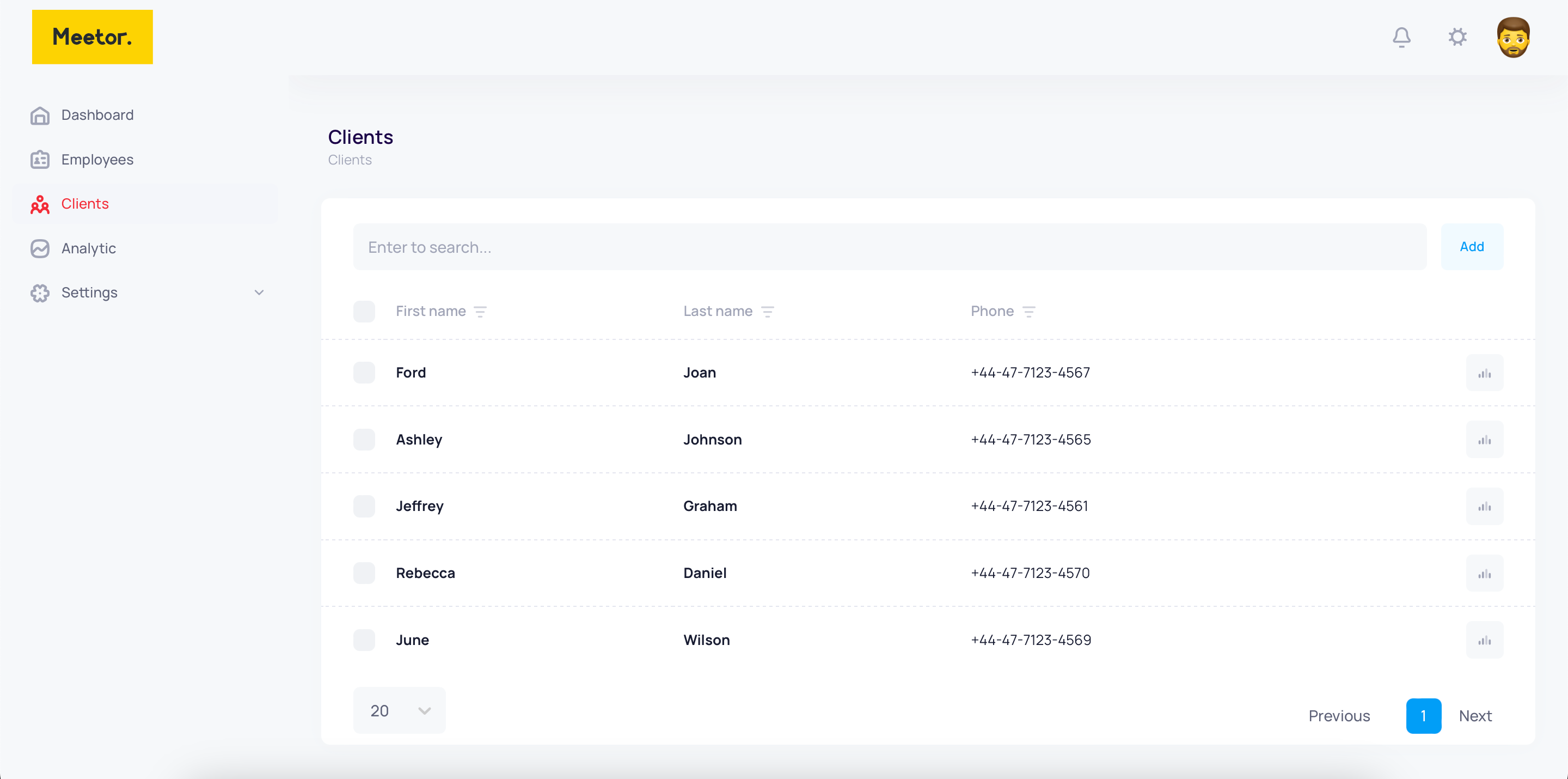Open the stats chart icon for Ford Joan
The width and height of the screenshot is (1568, 779).
1484,373
